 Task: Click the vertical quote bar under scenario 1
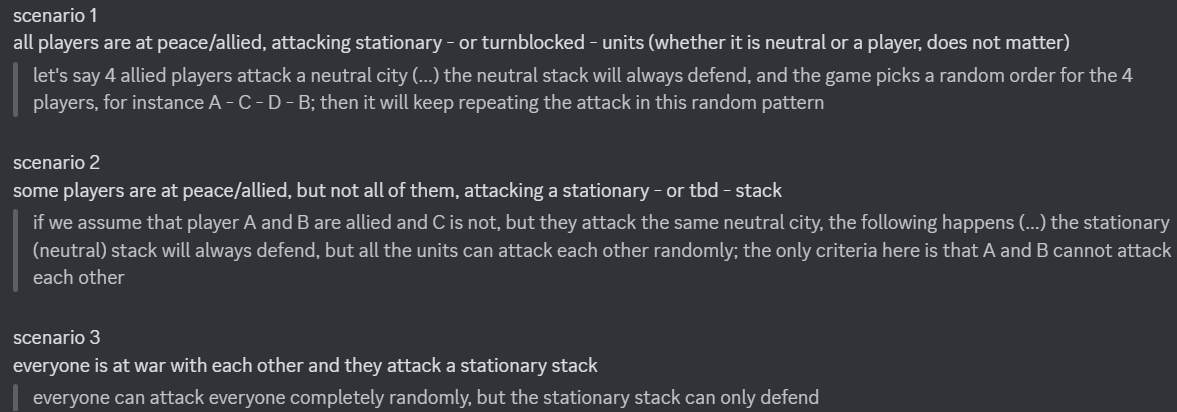(x=15, y=89)
